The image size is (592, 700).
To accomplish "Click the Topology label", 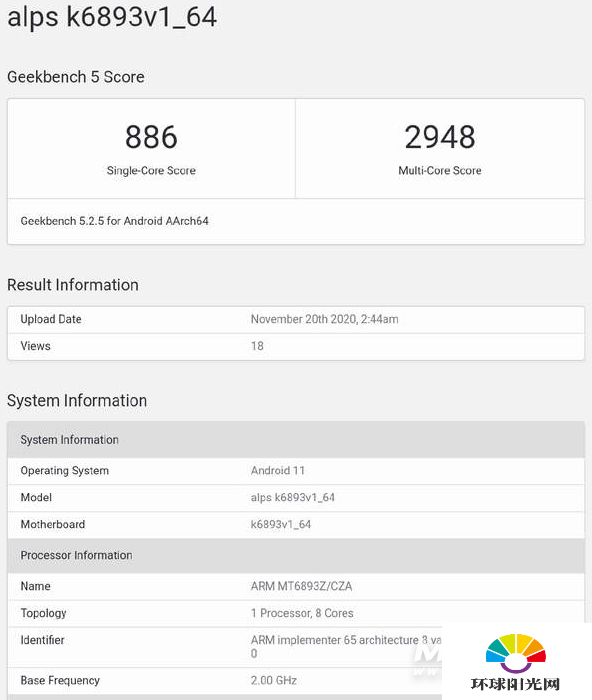I will click(43, 613).
